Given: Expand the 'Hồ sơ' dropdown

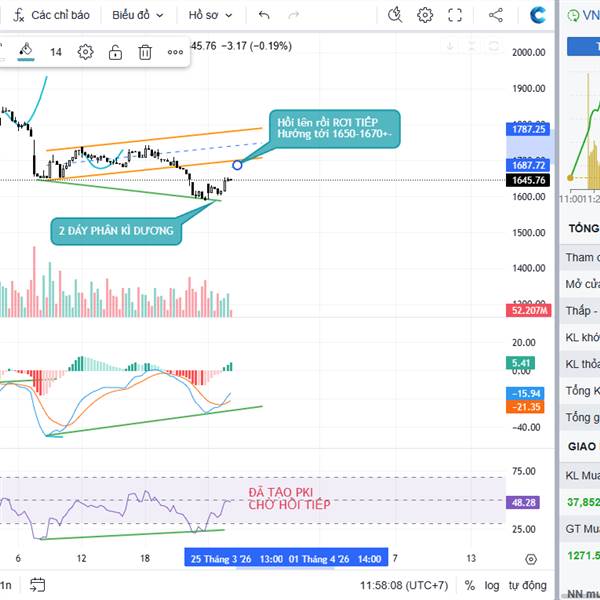Looking at the screenshot, I should (x=210, y=15).
